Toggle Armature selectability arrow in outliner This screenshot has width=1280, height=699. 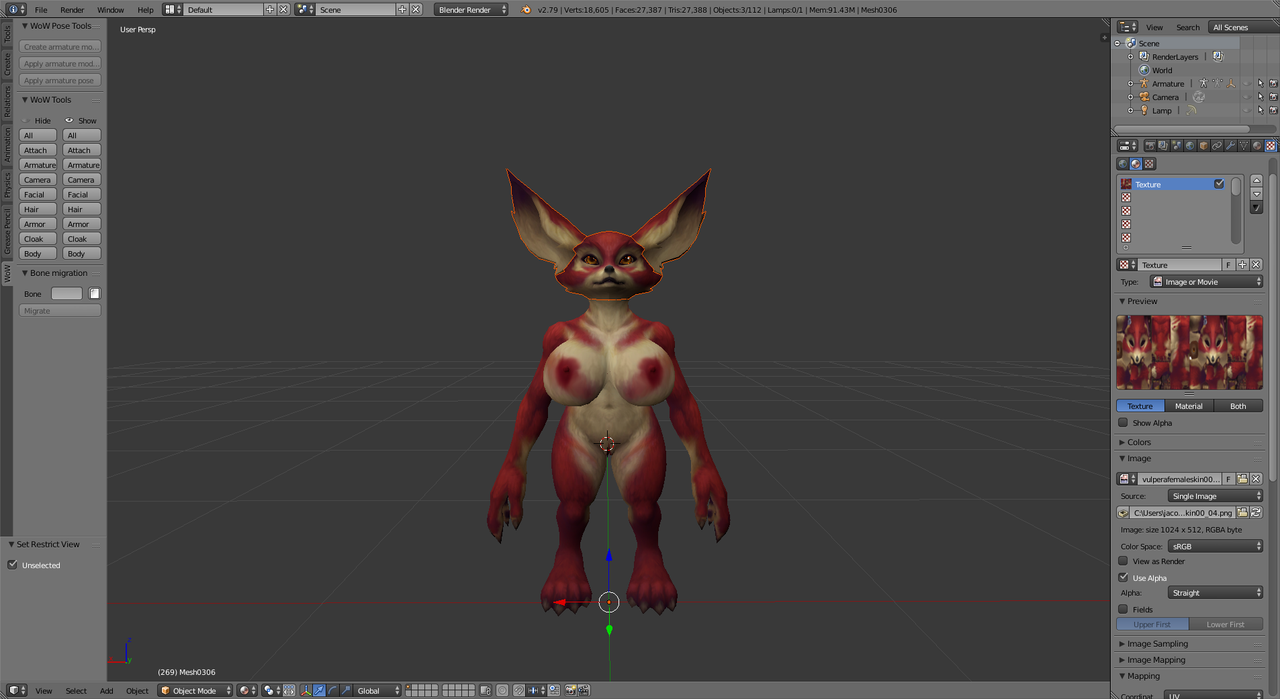pos(1260,84)
